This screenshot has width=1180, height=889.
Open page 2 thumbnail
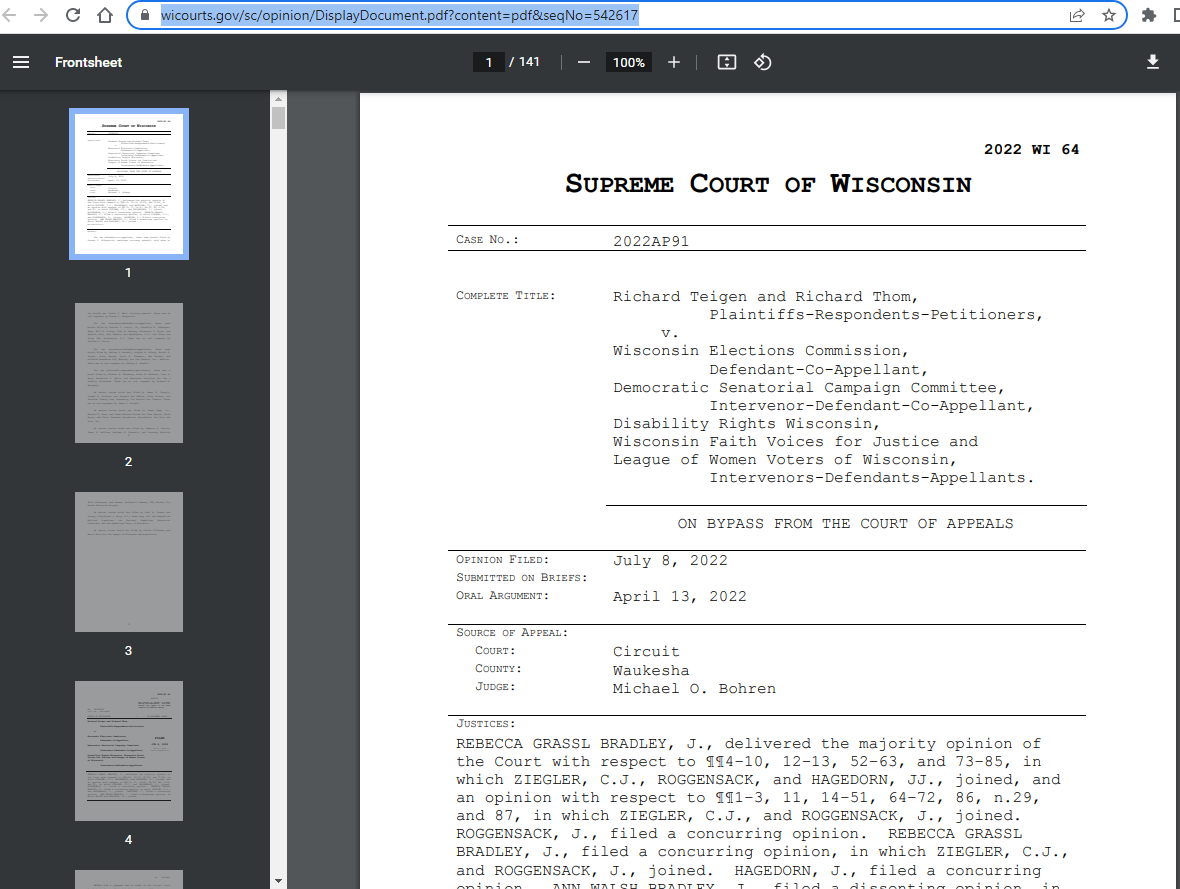[x=128, y=373]
